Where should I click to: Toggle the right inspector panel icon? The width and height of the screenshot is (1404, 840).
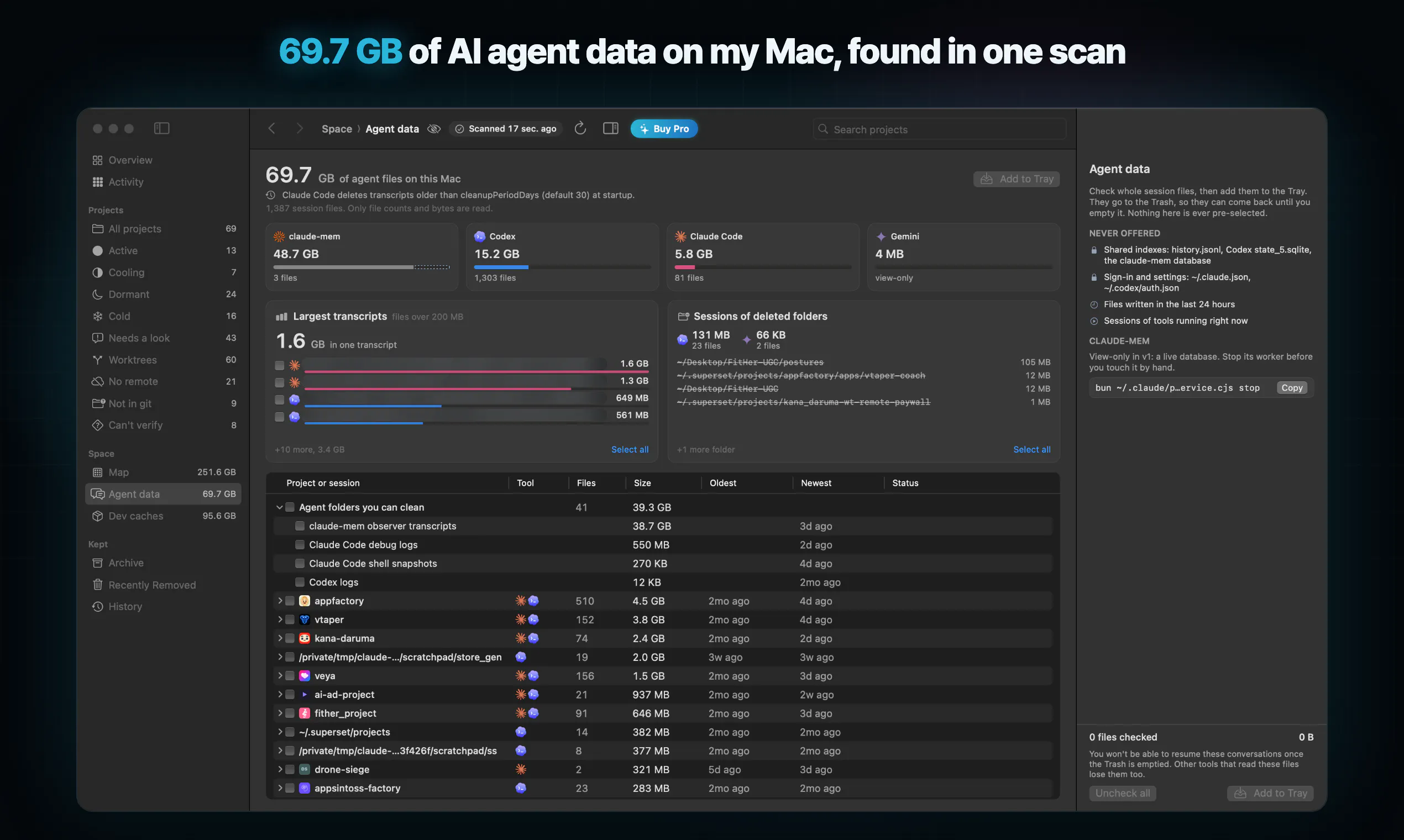coord(610,129)
